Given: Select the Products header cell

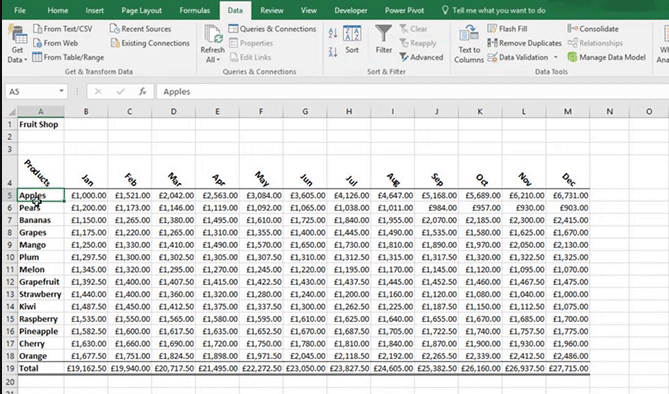Looking at the screenshot, I should tap(41, 172).
